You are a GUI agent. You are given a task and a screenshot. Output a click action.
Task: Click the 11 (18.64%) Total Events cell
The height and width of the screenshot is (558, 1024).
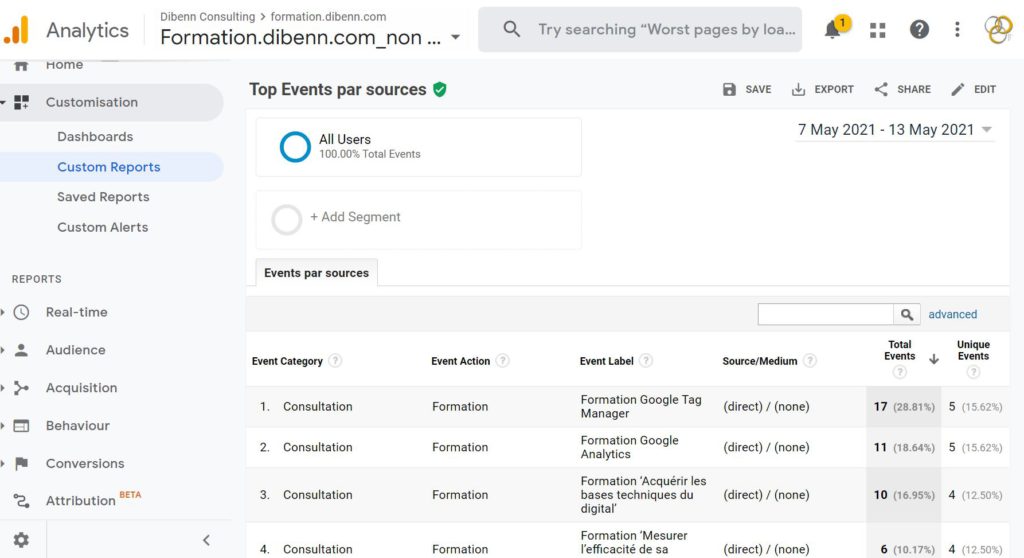904,448
